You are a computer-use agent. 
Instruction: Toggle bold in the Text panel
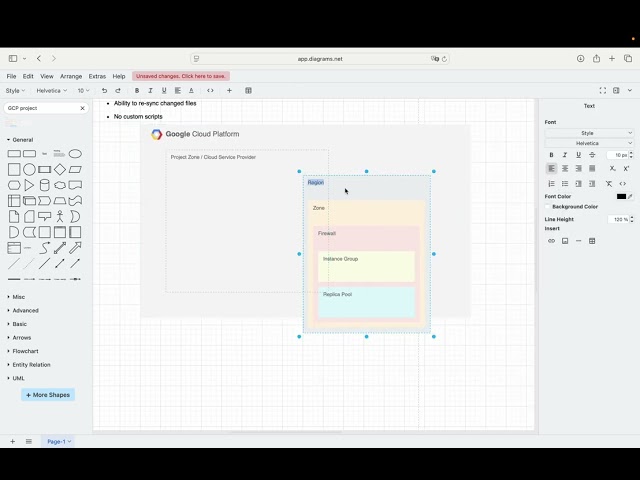pyautogui.click(x=551, y=155)
